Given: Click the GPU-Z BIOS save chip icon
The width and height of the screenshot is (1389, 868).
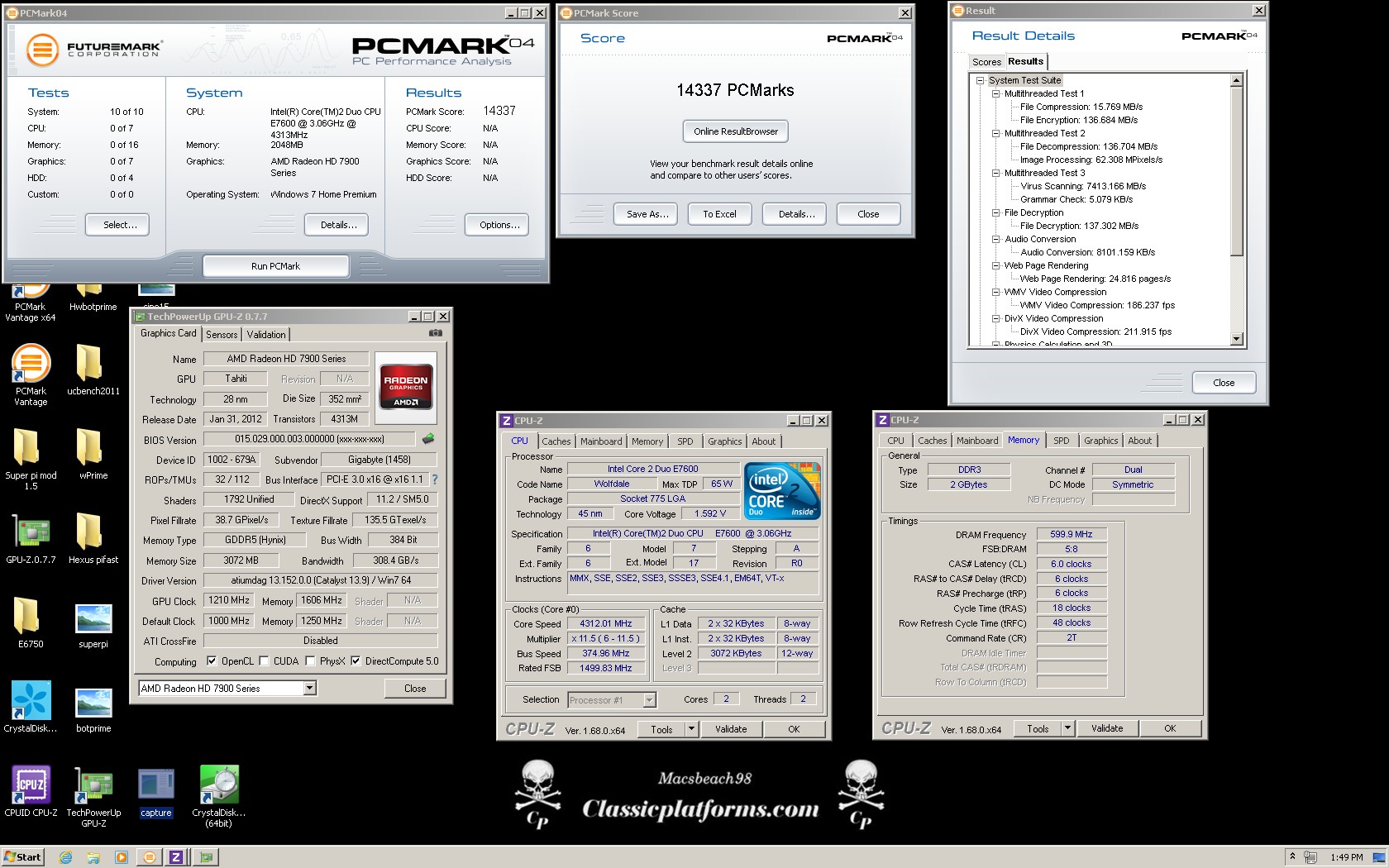Looking at the screenshot, I should pos(428,439).
